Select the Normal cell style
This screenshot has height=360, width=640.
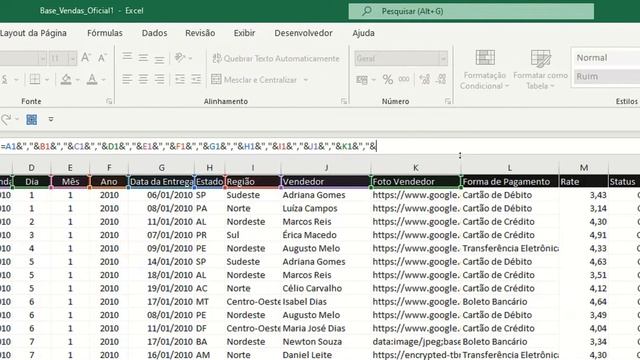(606, 58)
